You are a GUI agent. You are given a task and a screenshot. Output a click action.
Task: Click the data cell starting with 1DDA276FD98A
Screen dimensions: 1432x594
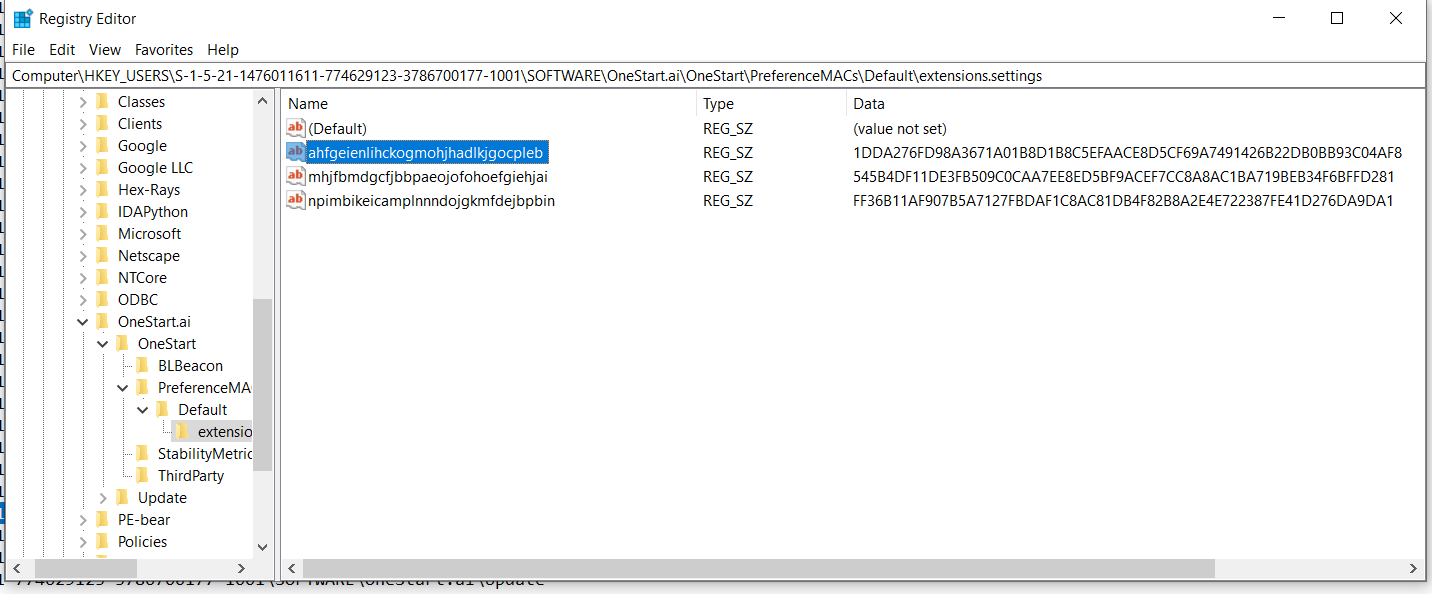coord(1127,153)
